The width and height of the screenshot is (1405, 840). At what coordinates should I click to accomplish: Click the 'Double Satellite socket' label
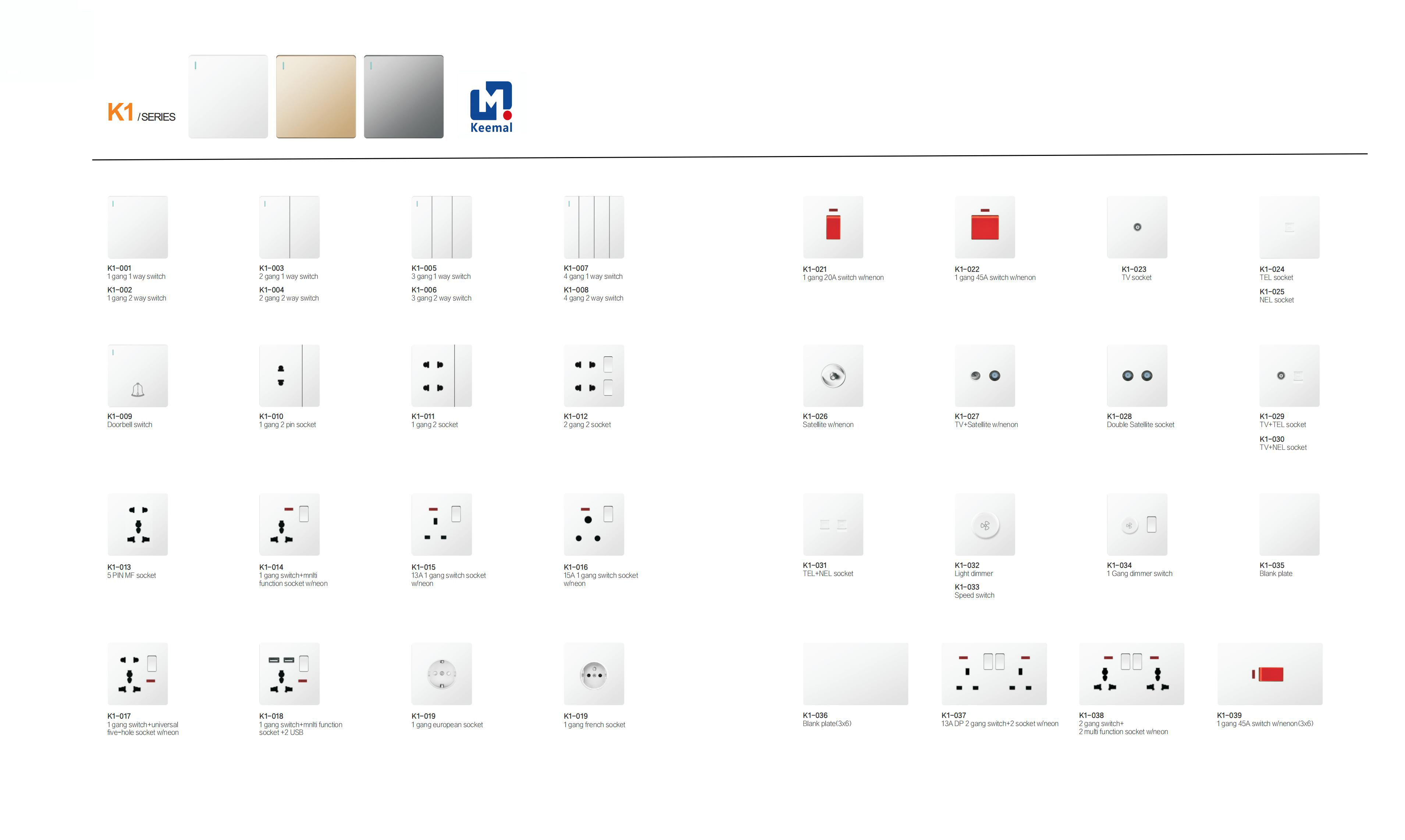[x=1141, y=425]
